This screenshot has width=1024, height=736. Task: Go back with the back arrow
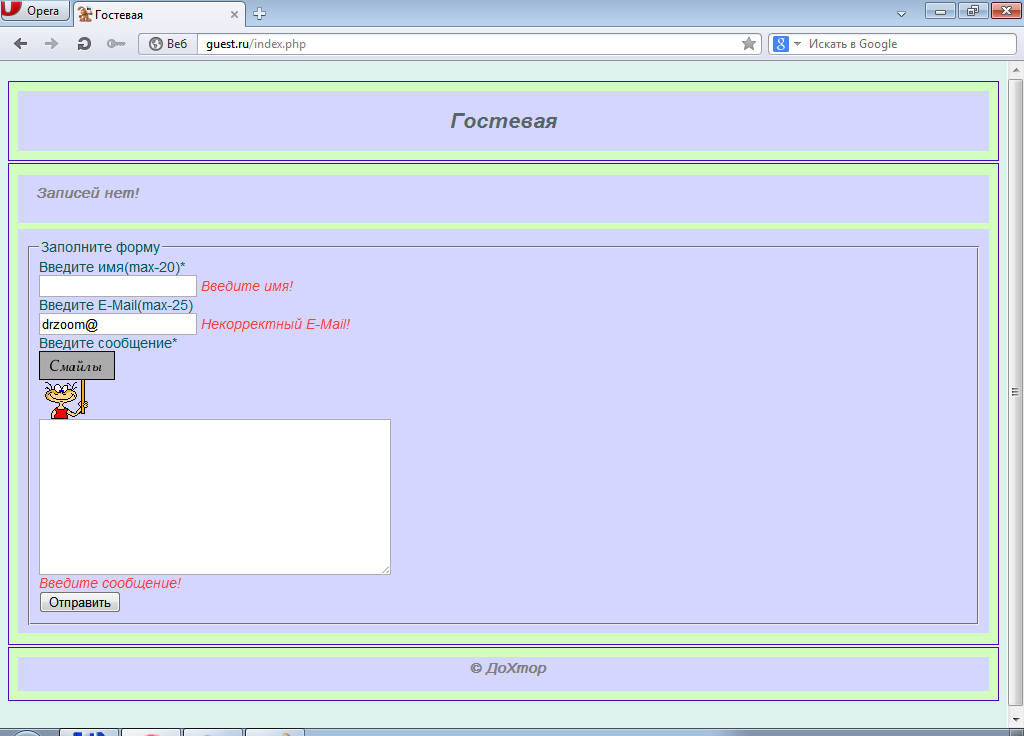[21, 44]
